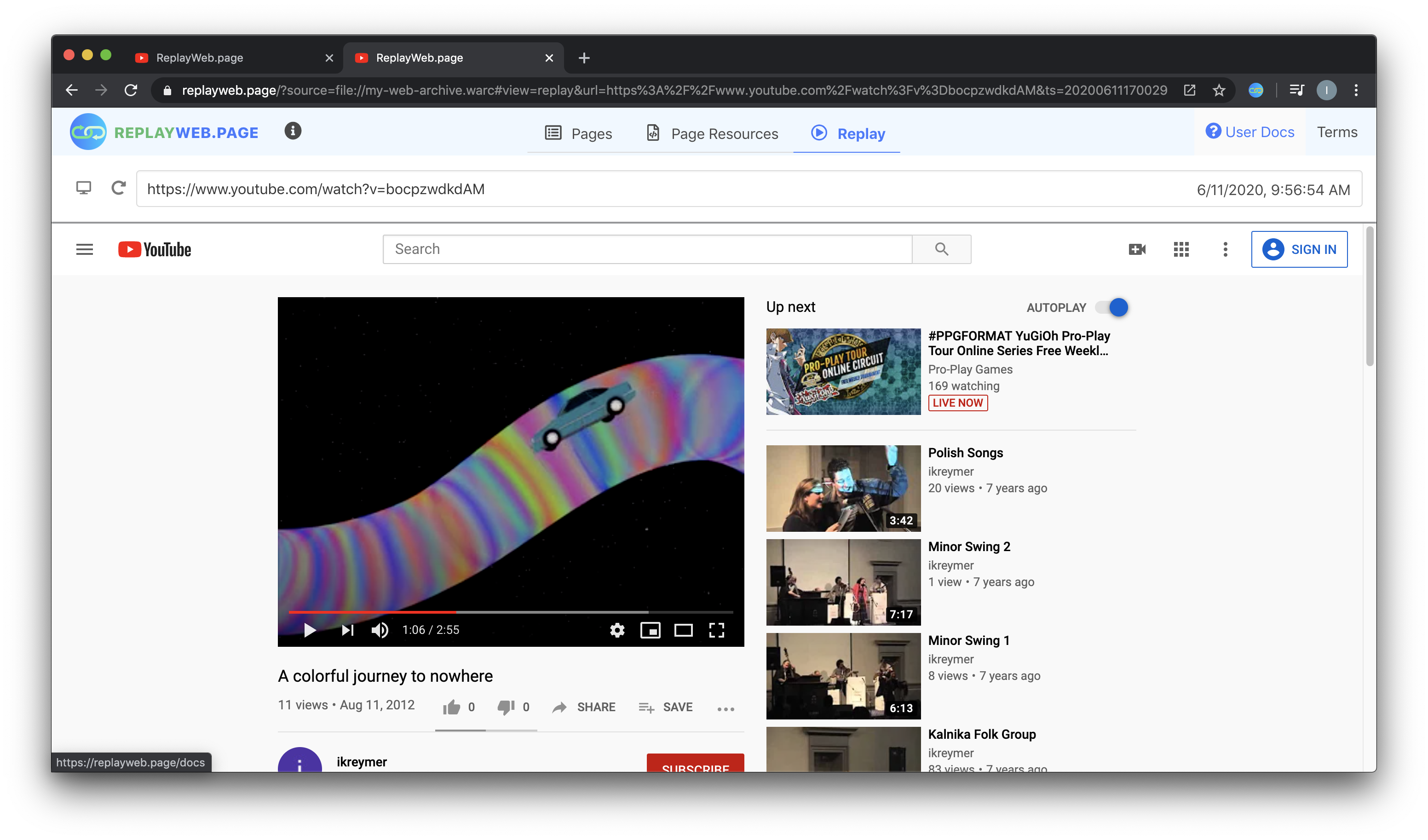Select the Replay tab

click(x=847, y=134)
